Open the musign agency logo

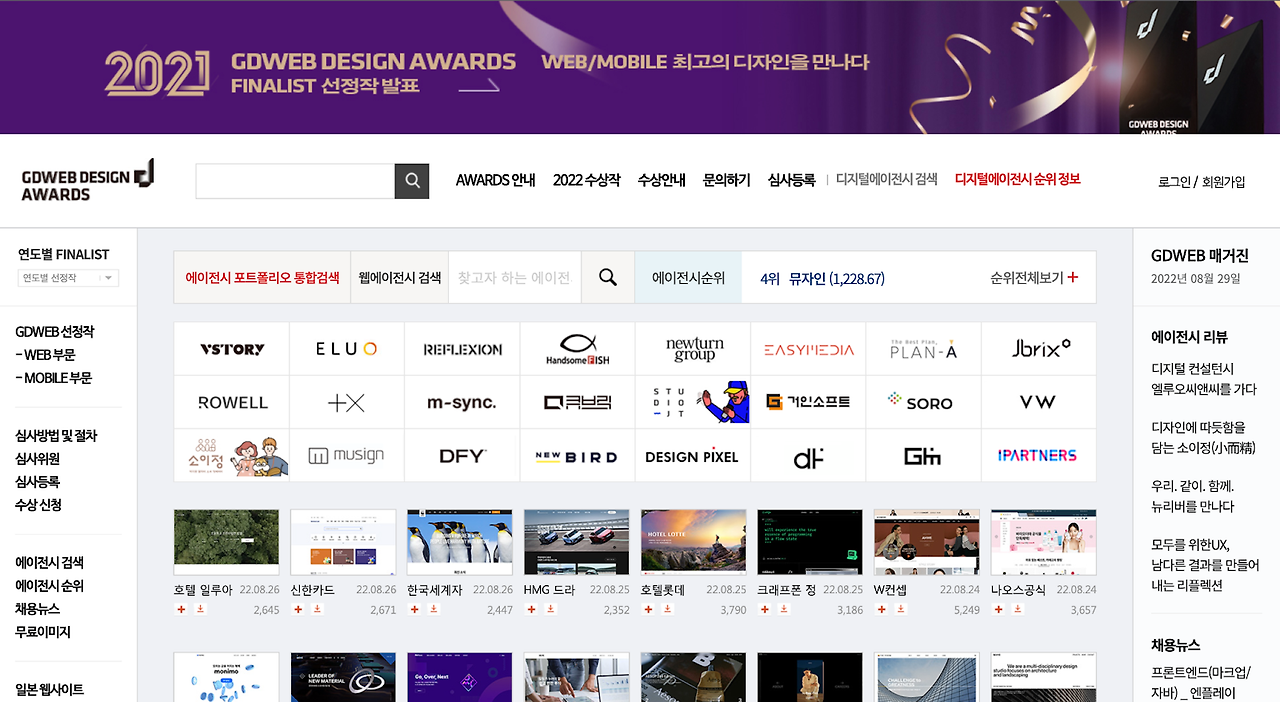click(347, 456)
